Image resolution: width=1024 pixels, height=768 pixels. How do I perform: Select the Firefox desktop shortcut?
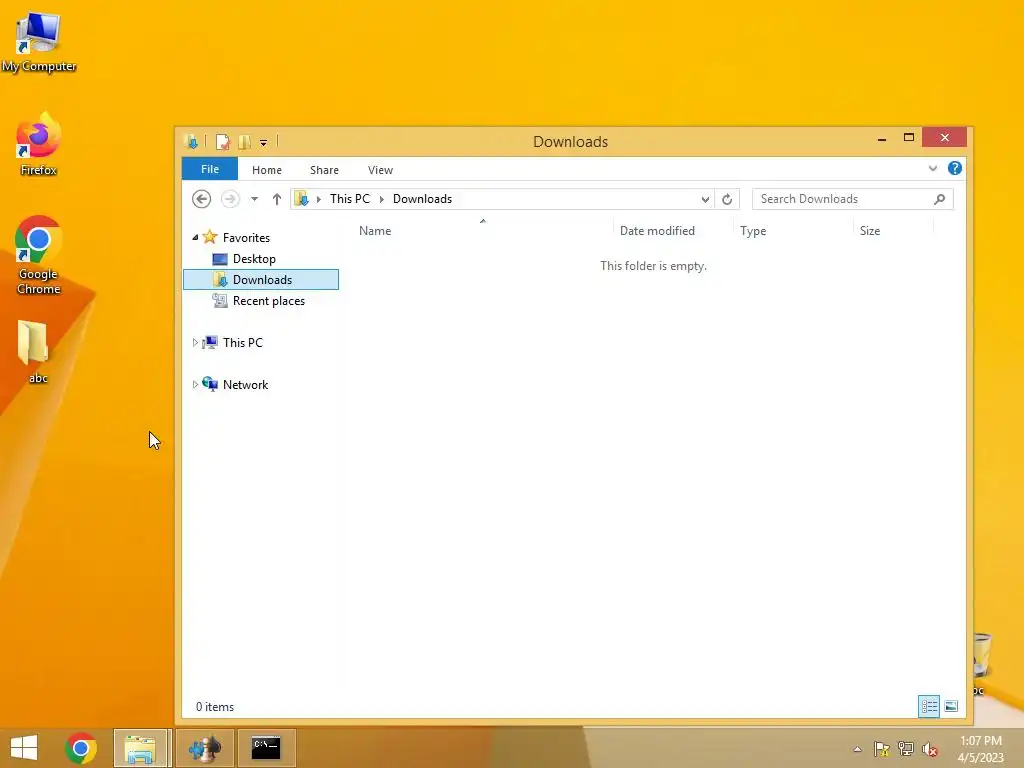39,144
